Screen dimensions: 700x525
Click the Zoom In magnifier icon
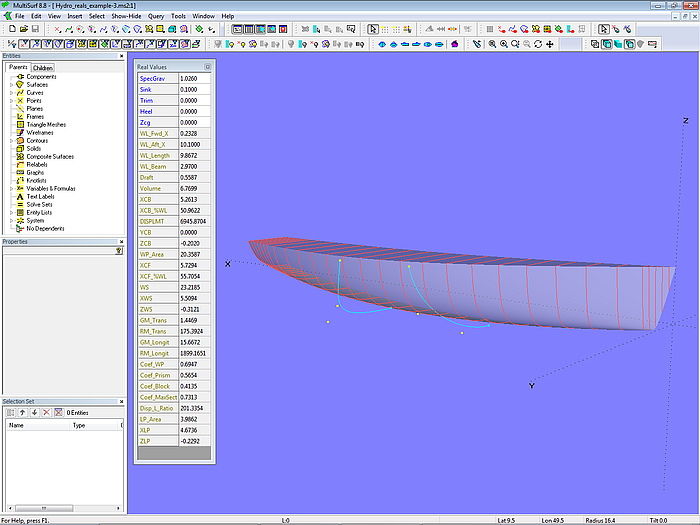tap(503, 44)
